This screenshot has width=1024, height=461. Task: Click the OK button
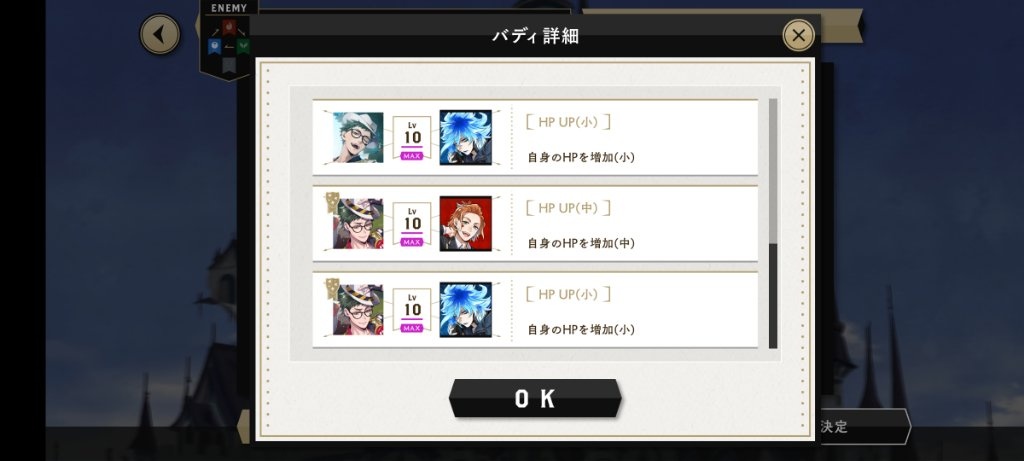click(535, 398)
